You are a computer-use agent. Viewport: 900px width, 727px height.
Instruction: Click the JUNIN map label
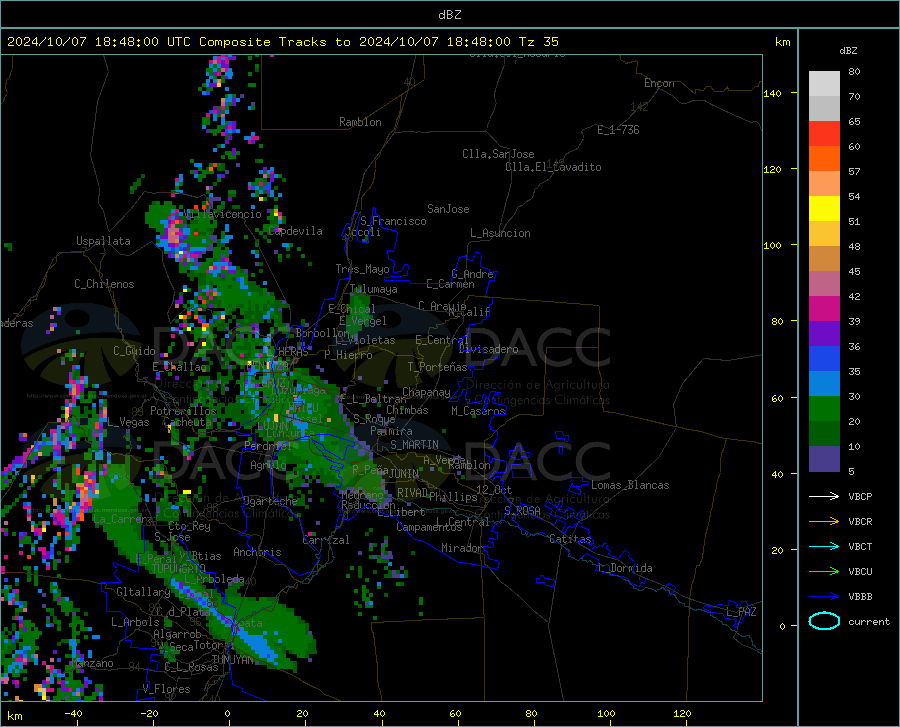tap(404, 474)
